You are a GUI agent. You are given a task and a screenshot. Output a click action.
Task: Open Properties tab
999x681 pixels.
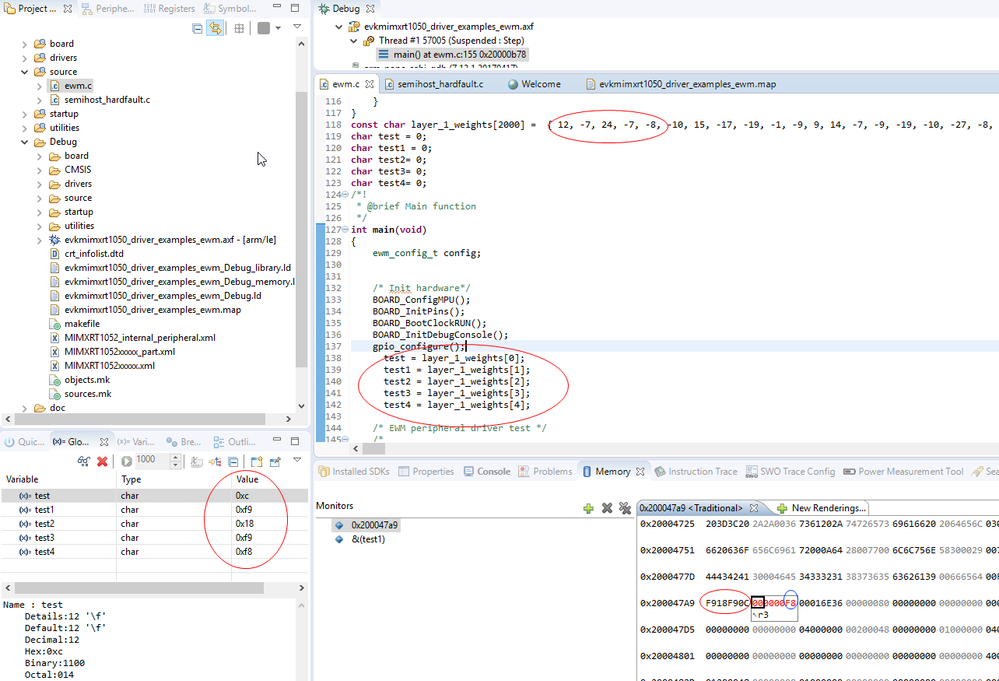tap(426, 471)
